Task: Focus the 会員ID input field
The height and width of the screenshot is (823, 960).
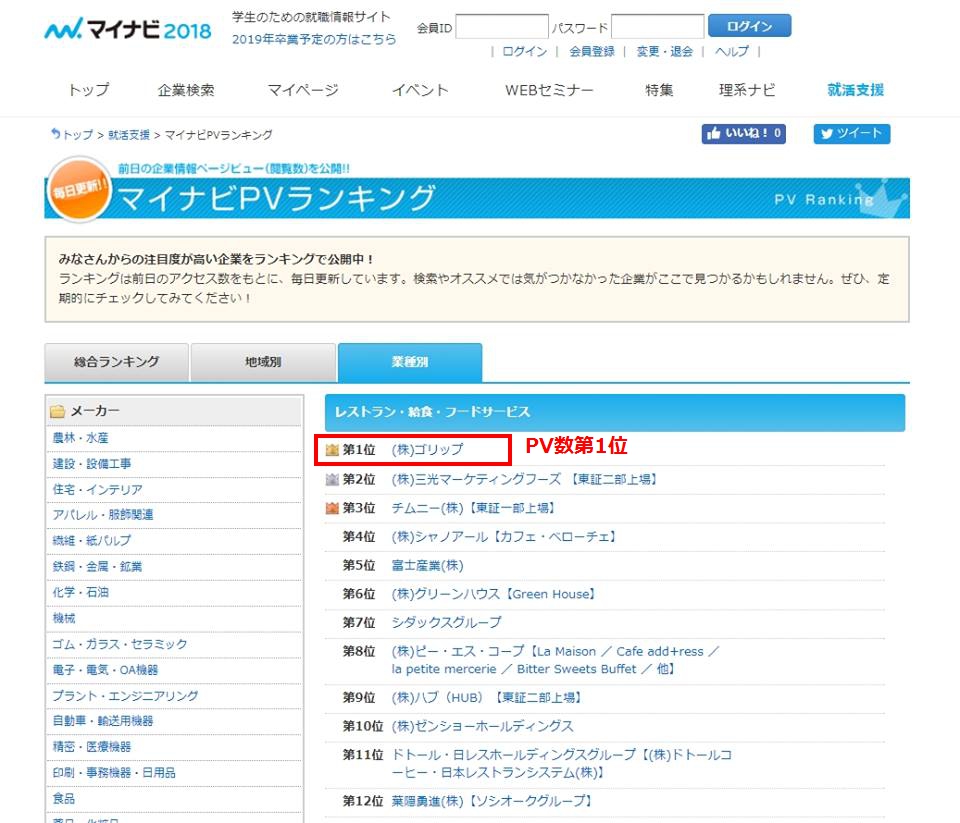Action: tap(502, 27)
